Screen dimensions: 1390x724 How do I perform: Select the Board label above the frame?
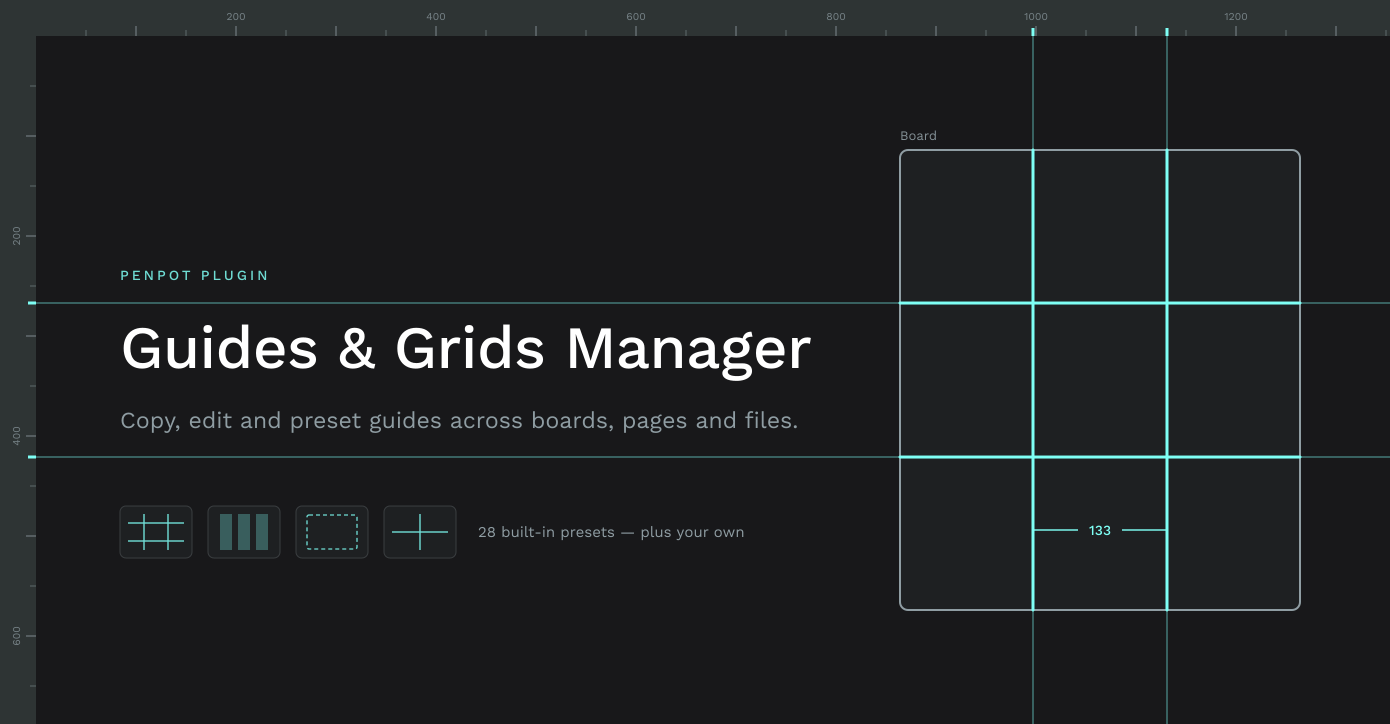pyautogui.click(x=918, y=136)
